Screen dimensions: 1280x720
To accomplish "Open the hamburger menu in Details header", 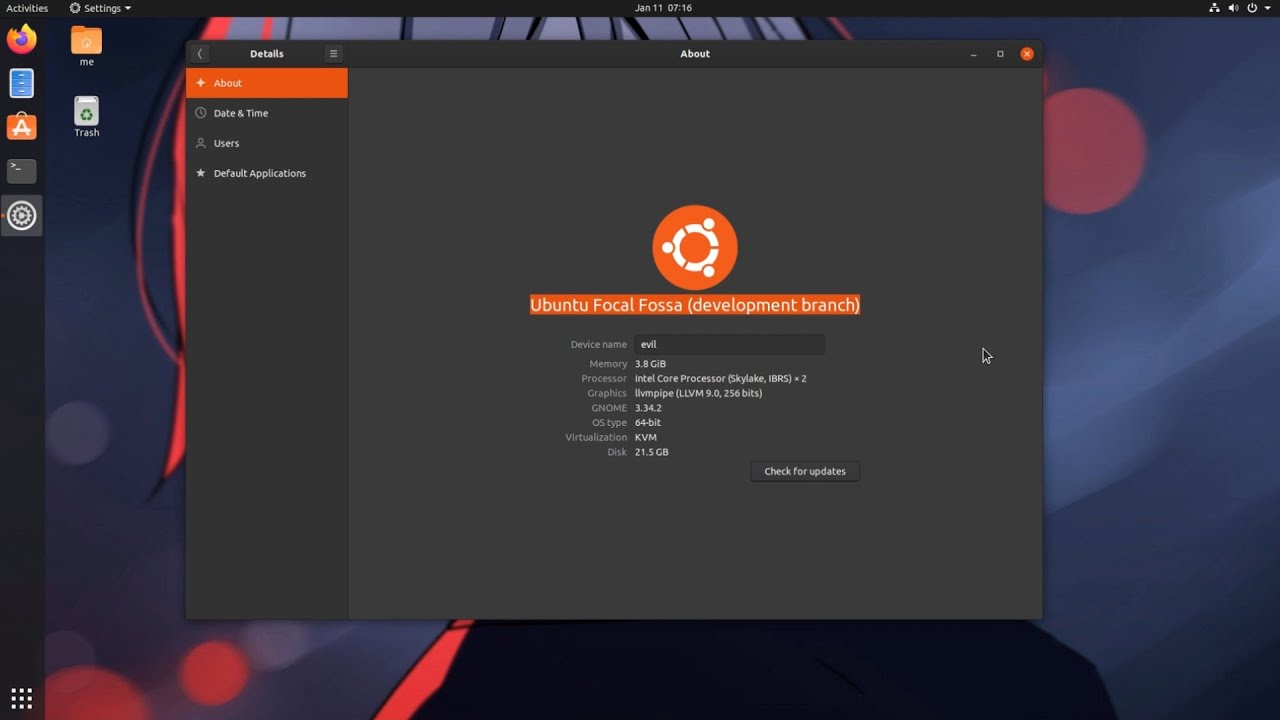I will (x=334, y=54).
